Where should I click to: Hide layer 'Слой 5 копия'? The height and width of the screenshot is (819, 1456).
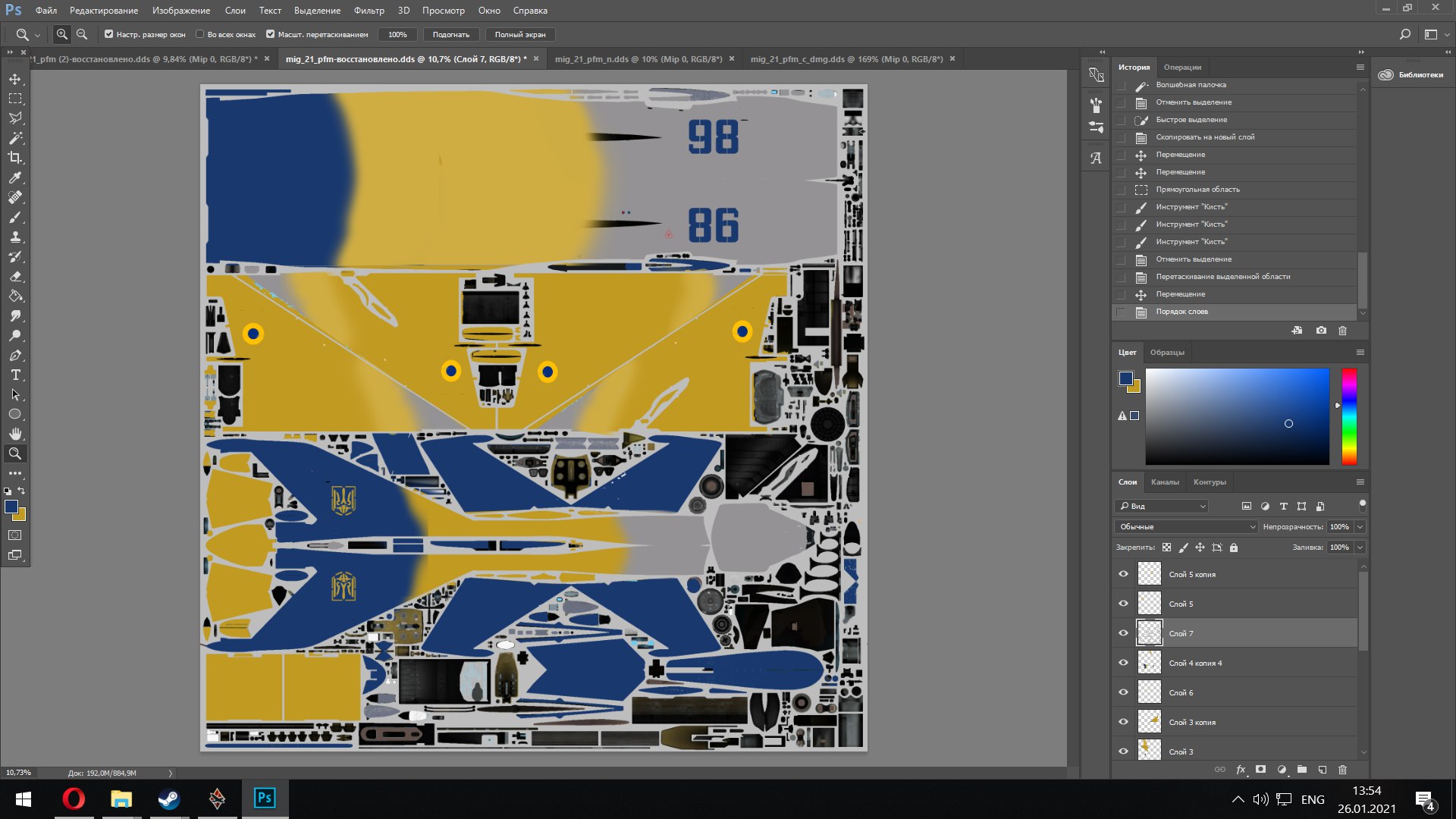[1124, 574]
